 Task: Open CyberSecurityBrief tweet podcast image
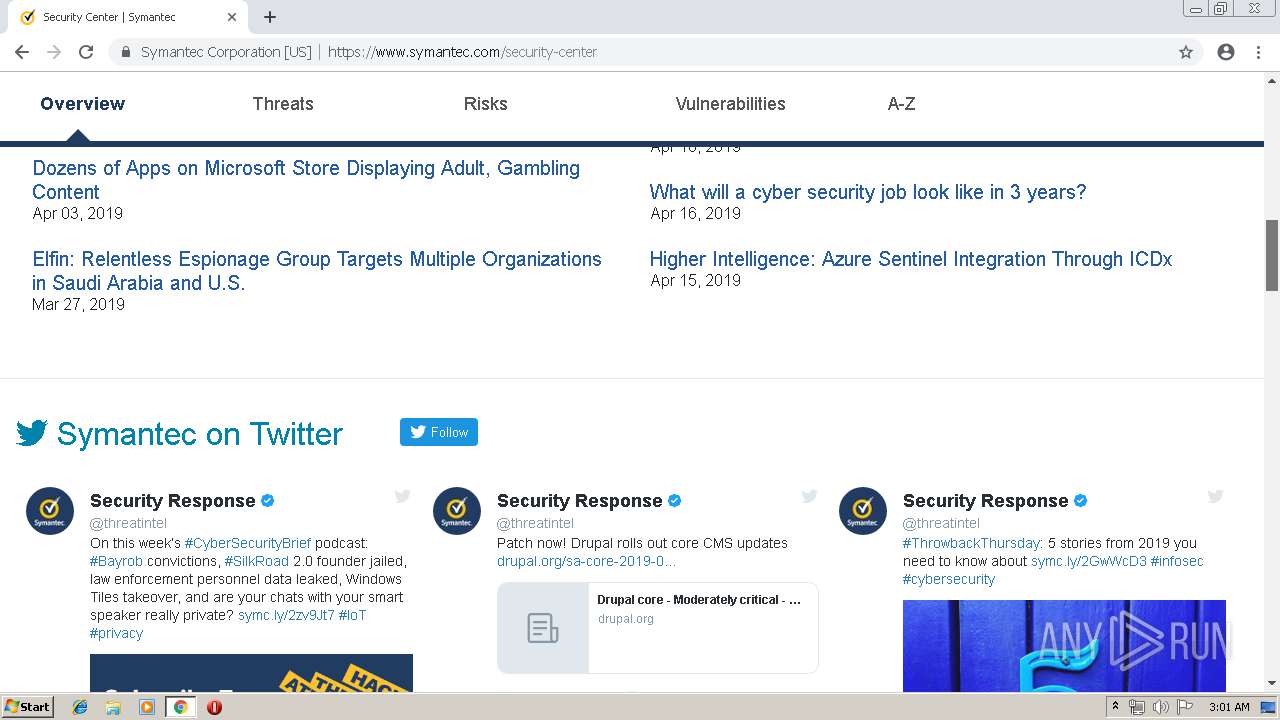tap(251, 673)
